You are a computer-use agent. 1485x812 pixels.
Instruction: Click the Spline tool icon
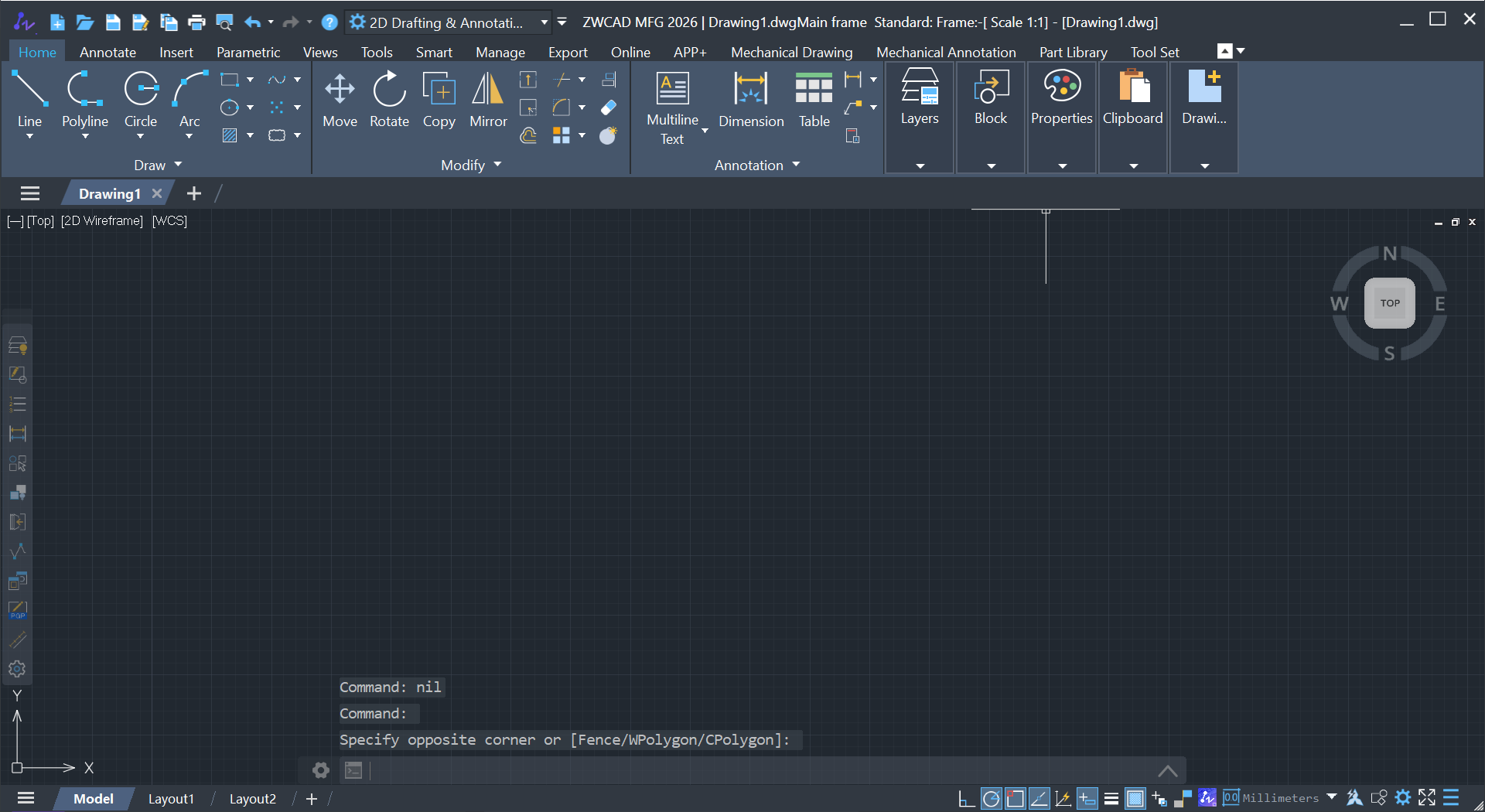tap(277, 80)
